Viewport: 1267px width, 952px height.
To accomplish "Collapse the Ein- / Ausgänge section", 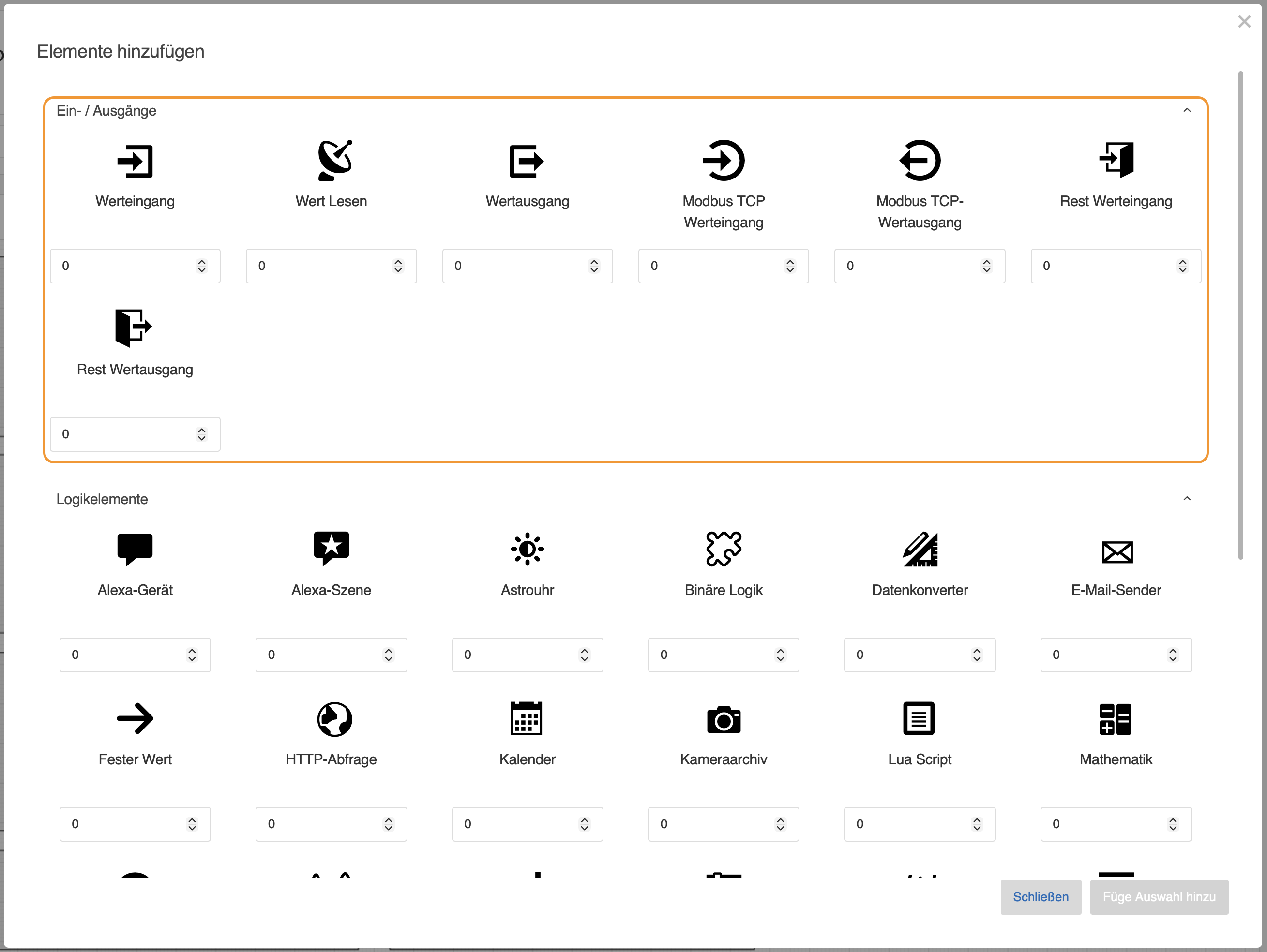I will point(1187,110).
